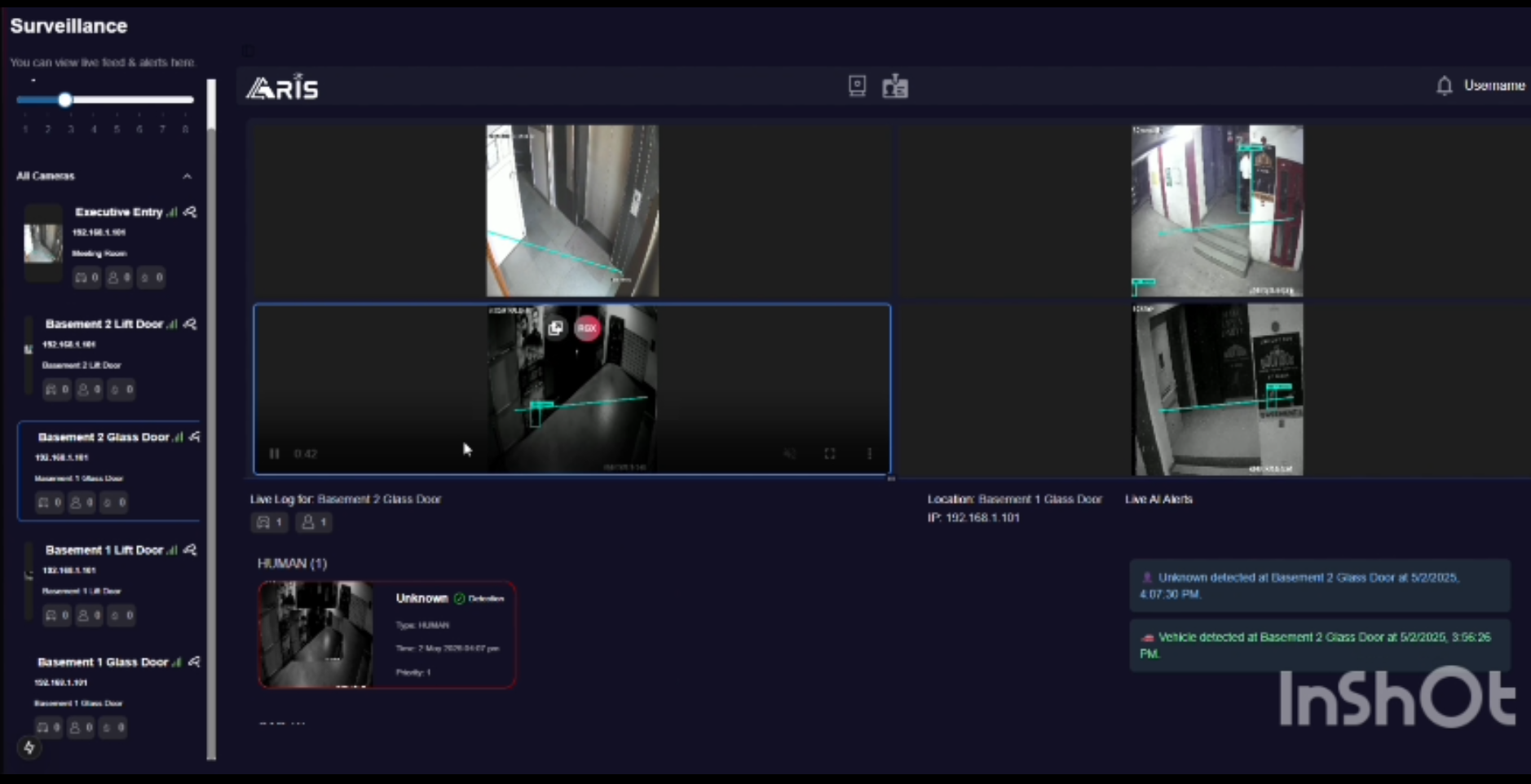Screen dimensions: 1531x784
Task: Collapse the All Cameras section
Action: 187,176
